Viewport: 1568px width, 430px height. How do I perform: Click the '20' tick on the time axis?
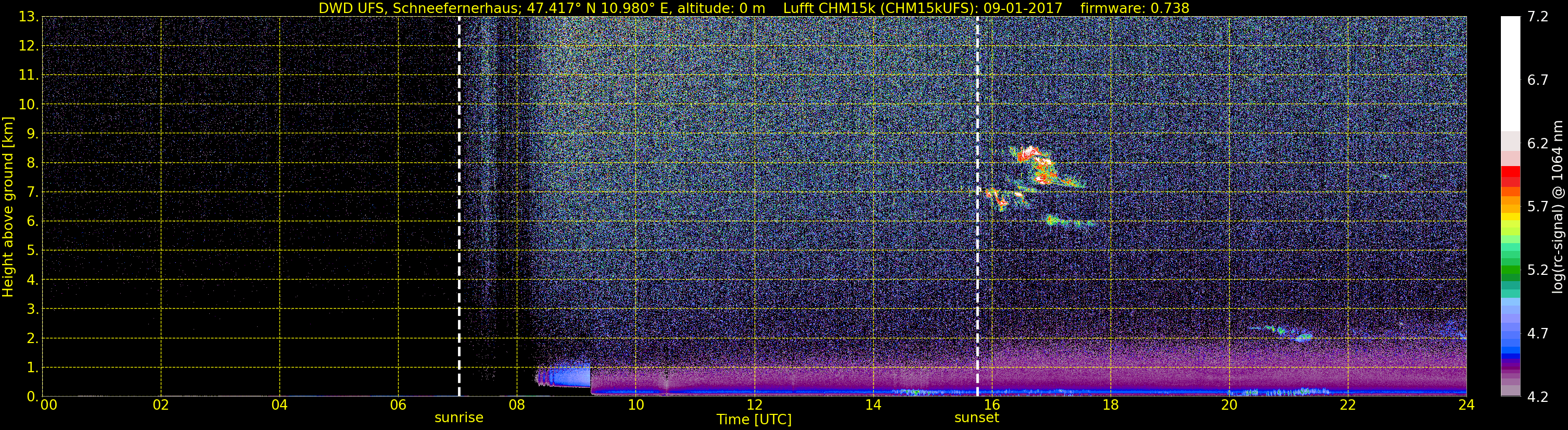pos(1229,405)
